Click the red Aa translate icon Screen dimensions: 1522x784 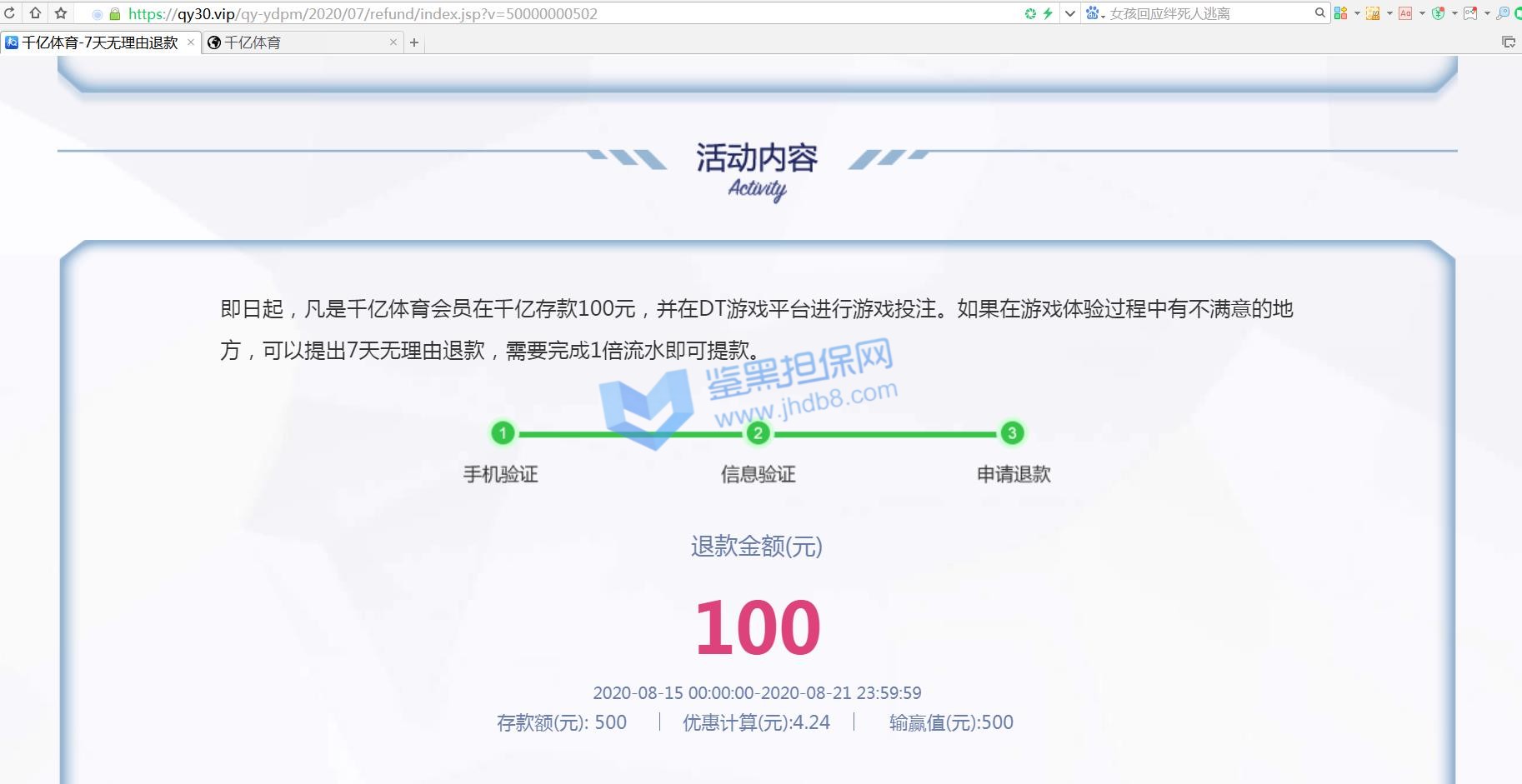(1405, 13)
